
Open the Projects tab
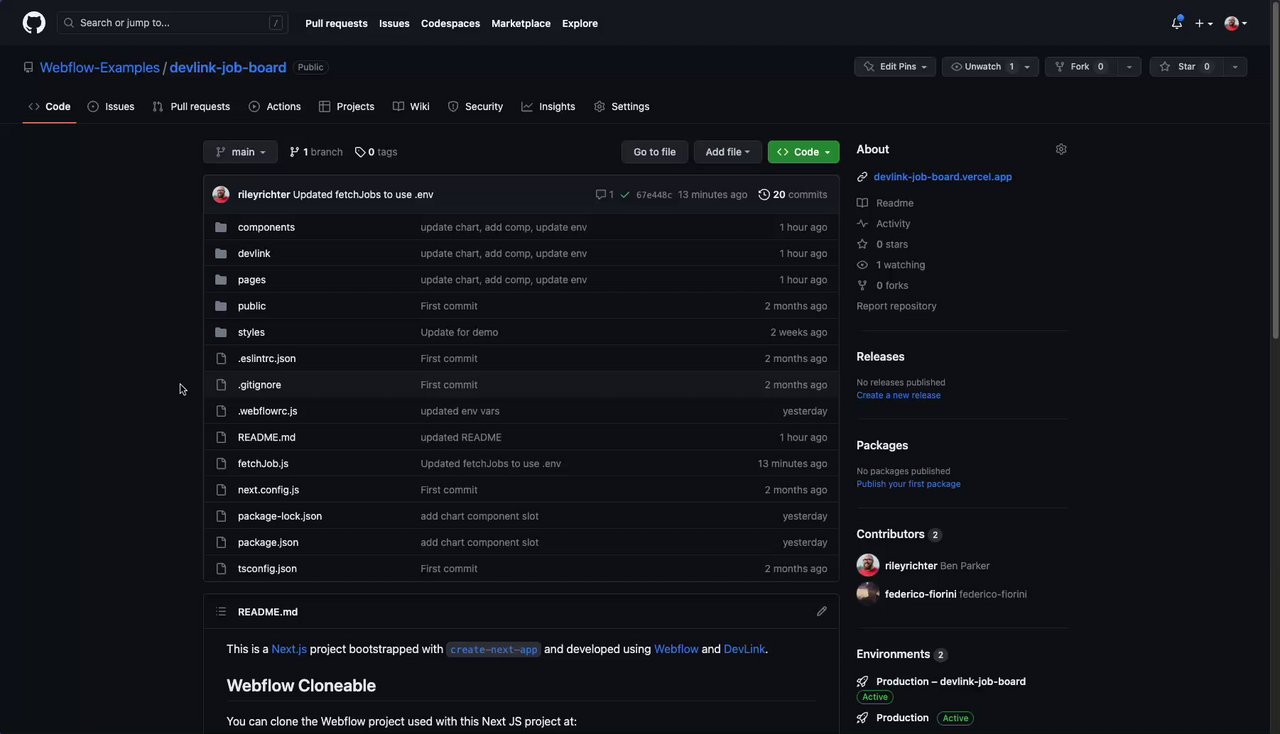[x=347, y=106]
